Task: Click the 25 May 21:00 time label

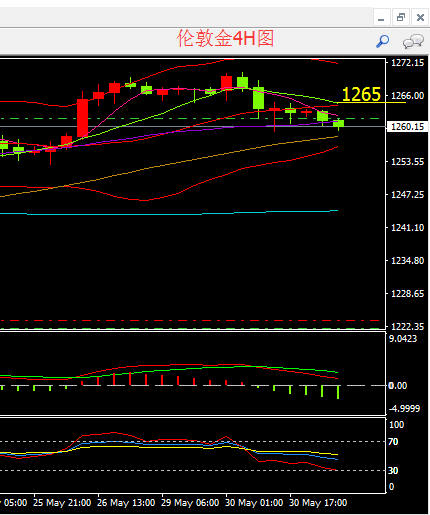Action: pyautogui.click(x=62, y=503)
